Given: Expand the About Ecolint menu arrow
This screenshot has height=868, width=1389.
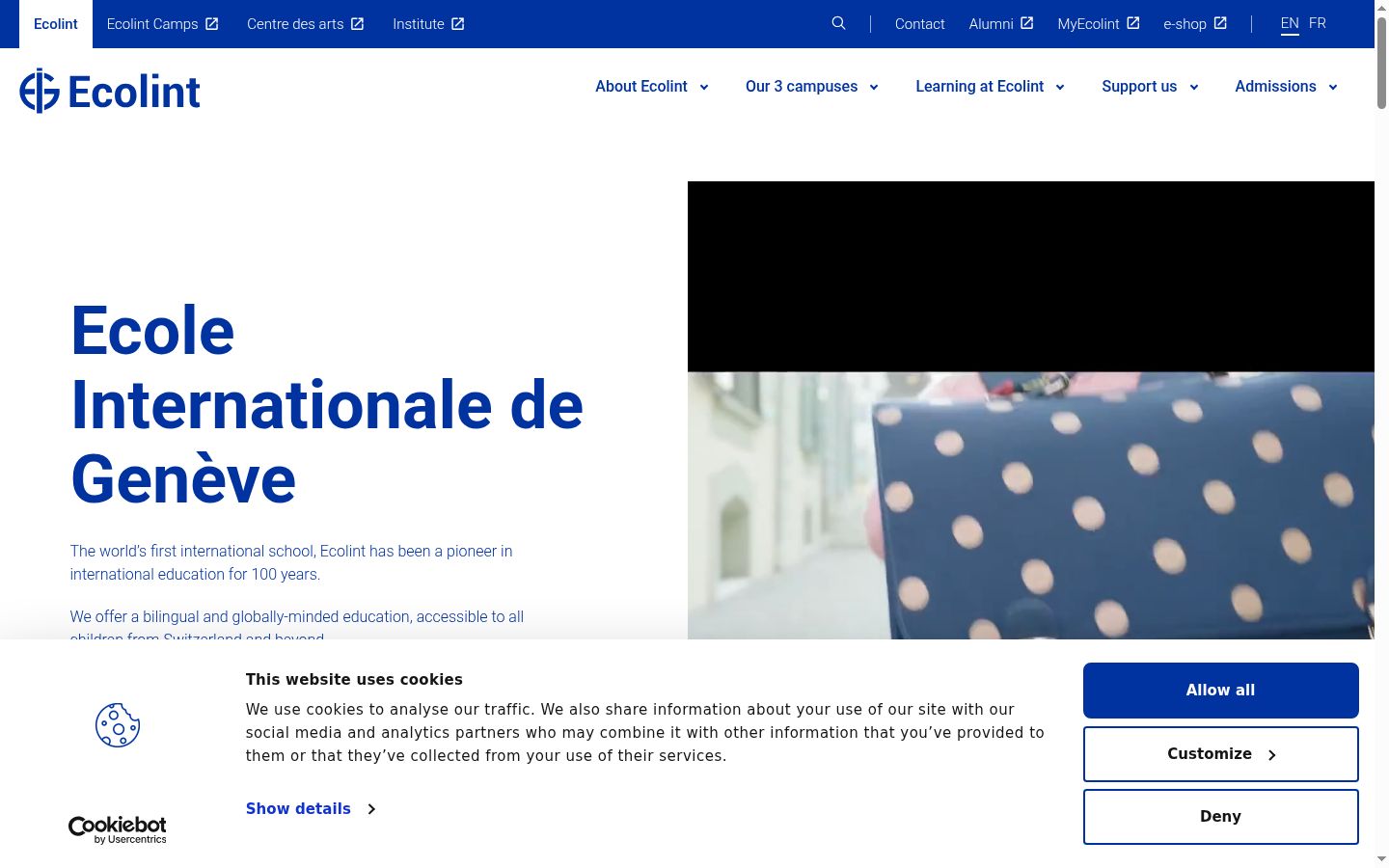Looking at the screenshot, I should (x=704, y=88).
